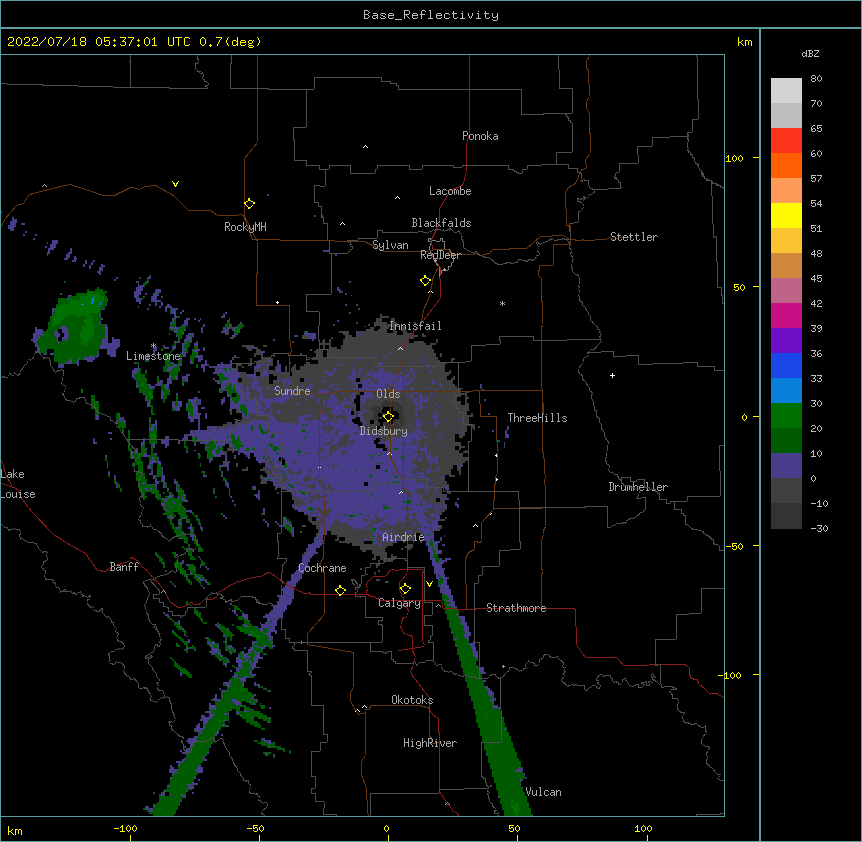The height and width of the screenshot is (842, 862).
Task: Click the -100 tick on the horizontal axis
Action: pyautogui.click(x=125, y=828)
